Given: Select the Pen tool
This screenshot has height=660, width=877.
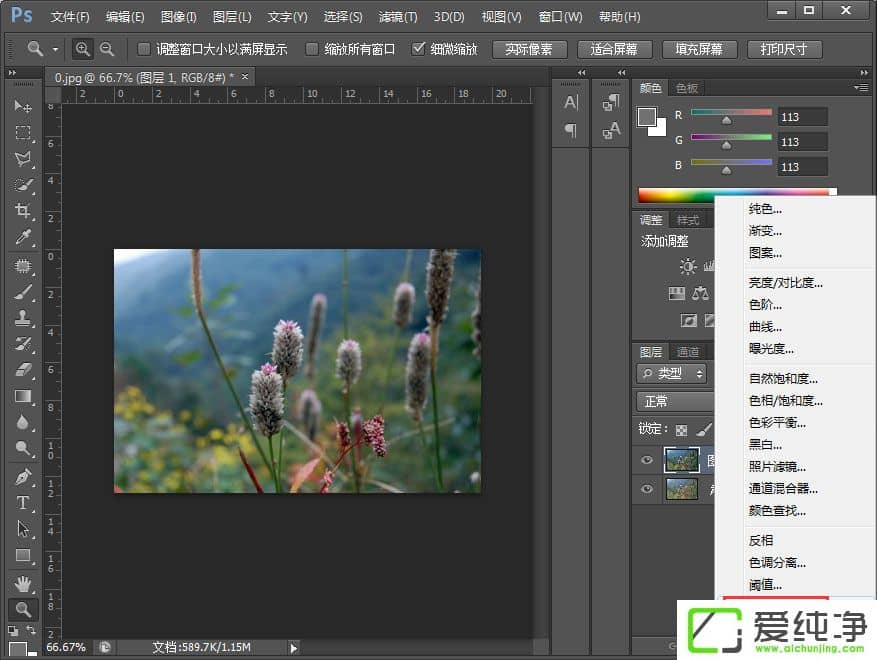Looking at the screenshot, I should (x=22, y=477).
